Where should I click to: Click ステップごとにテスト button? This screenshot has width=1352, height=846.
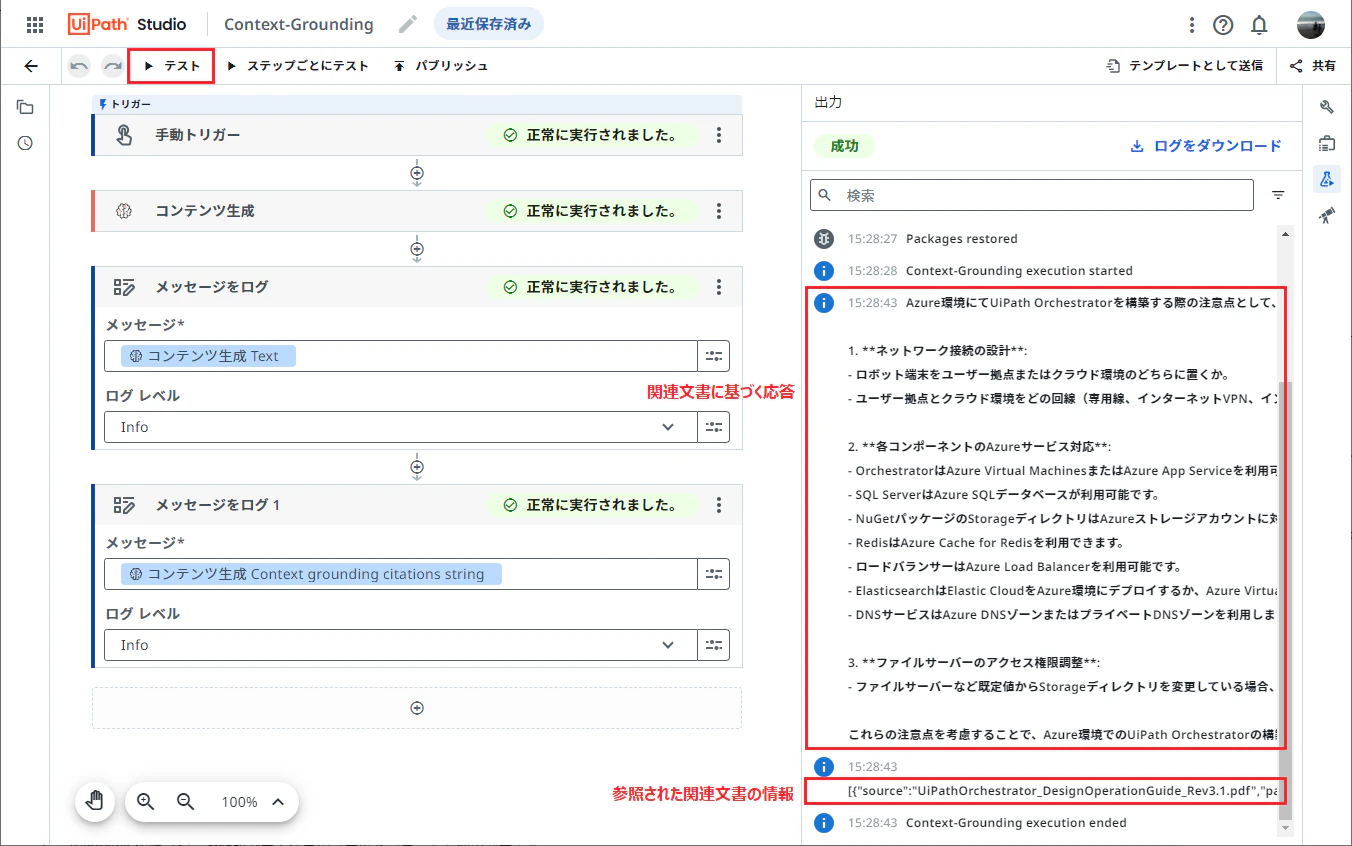[x=298, y=66]
